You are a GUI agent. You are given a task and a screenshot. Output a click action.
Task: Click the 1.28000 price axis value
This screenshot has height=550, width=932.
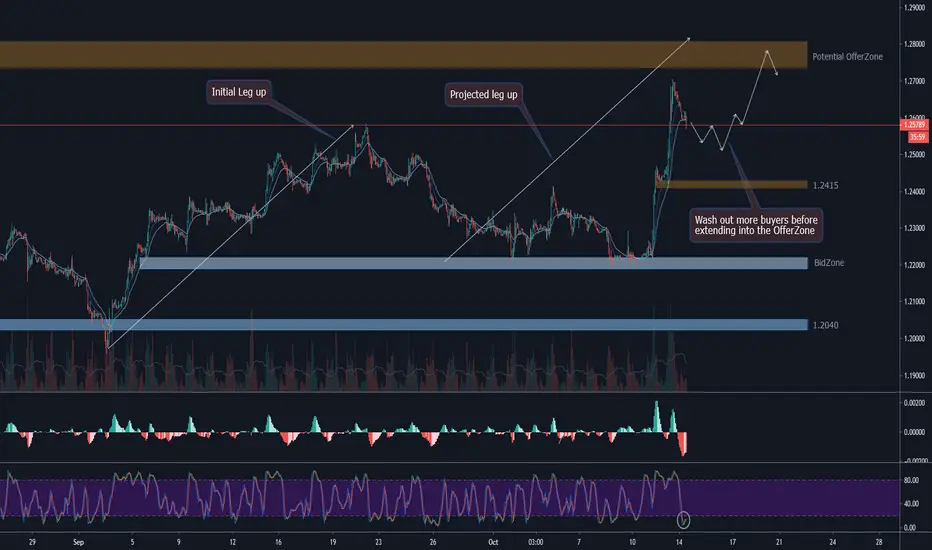coord(914,44)
